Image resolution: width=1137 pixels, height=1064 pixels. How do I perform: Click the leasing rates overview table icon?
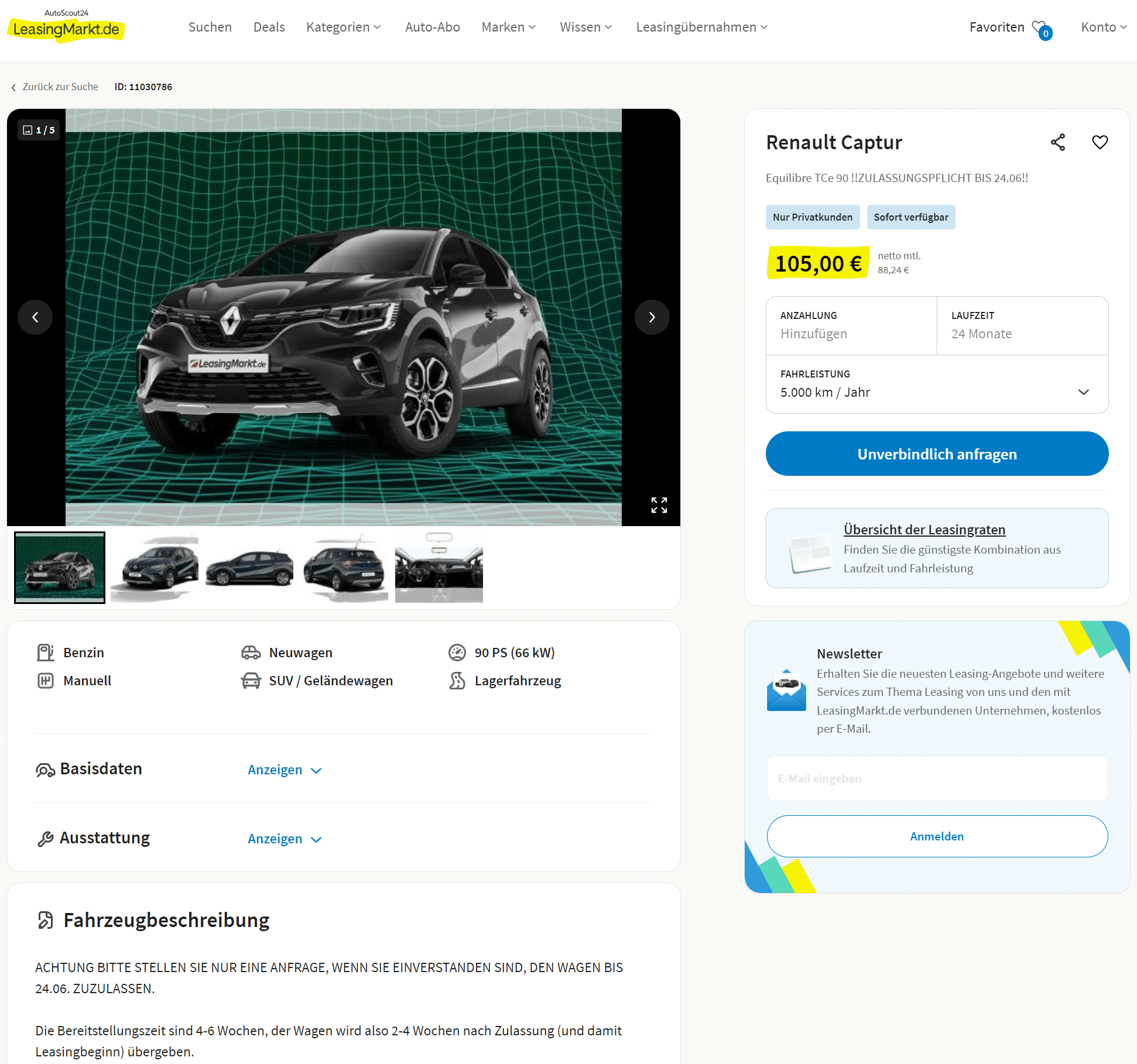(810, 554)
